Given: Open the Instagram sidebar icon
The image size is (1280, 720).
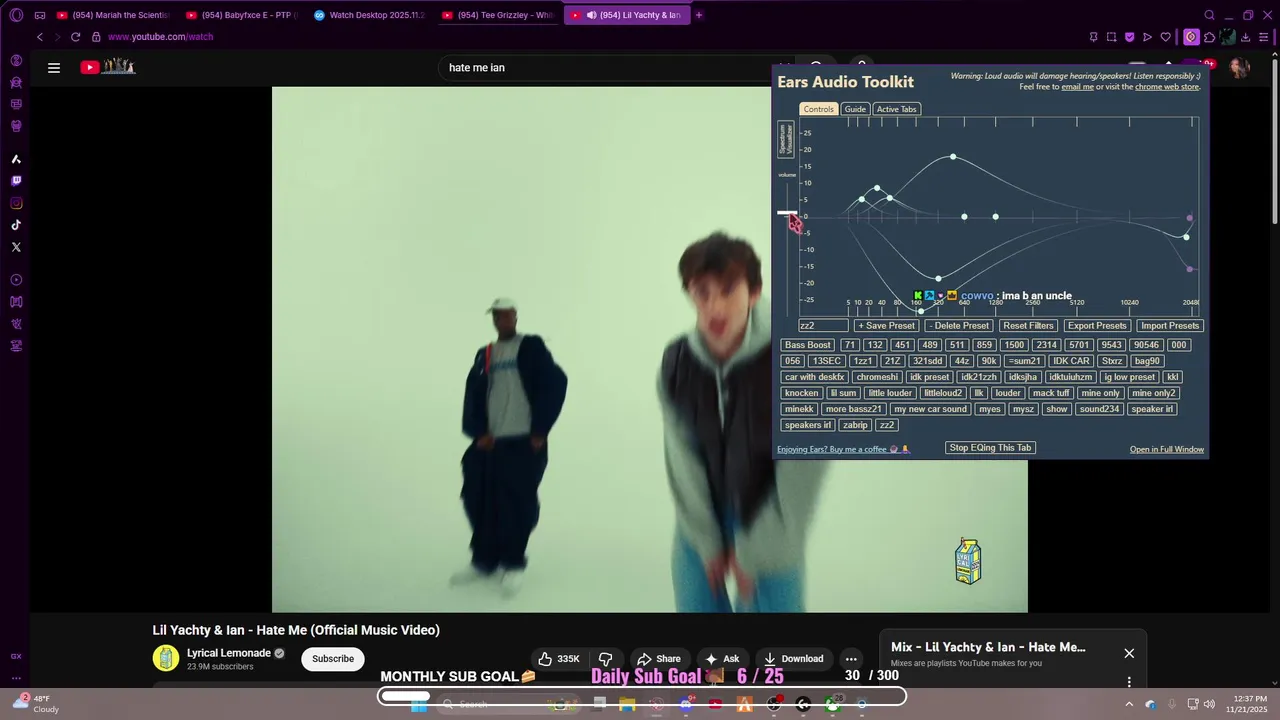Looking at the screenshot, I should click(16, 203).
